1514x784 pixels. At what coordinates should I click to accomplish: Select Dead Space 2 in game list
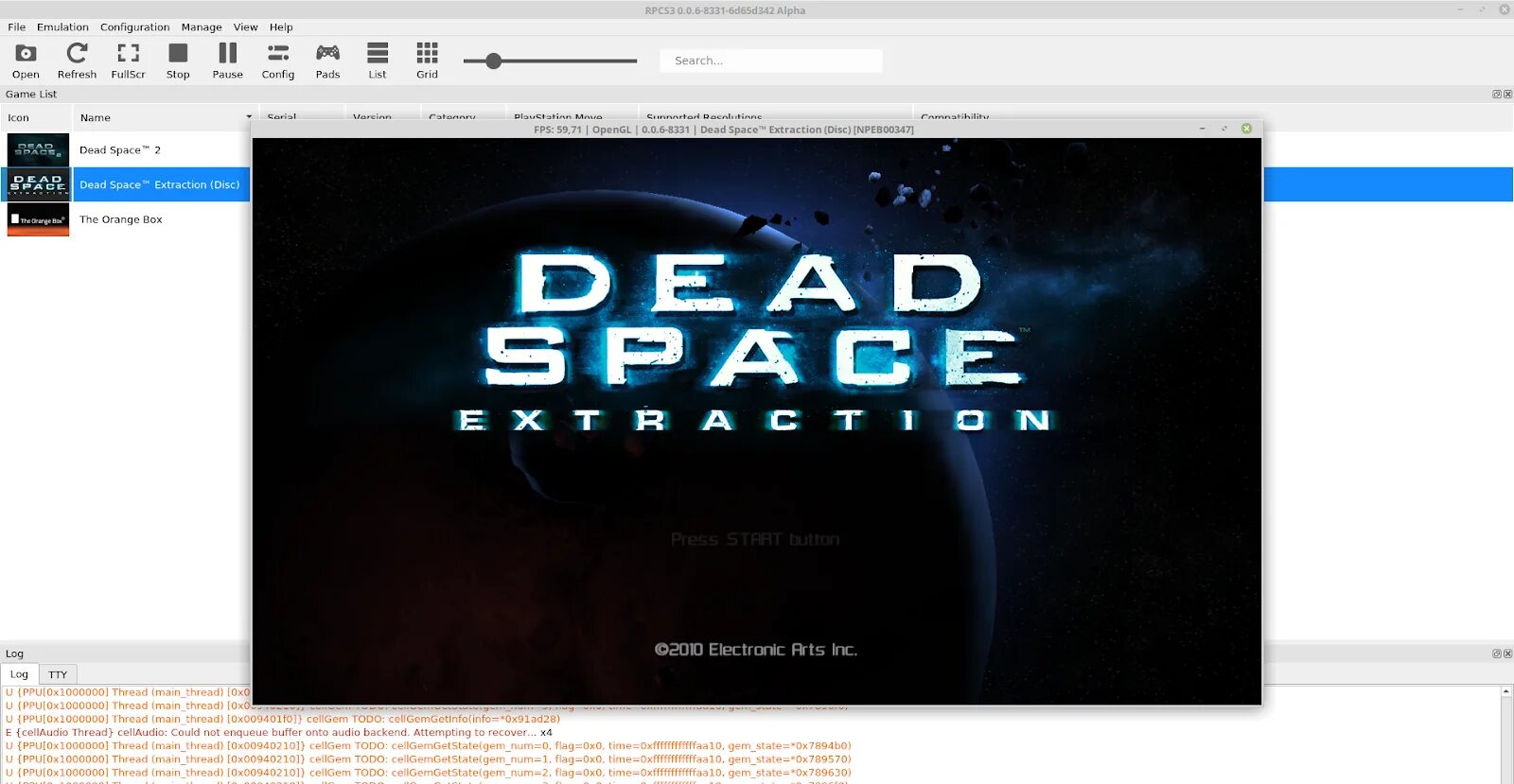[x=120, y=150]
